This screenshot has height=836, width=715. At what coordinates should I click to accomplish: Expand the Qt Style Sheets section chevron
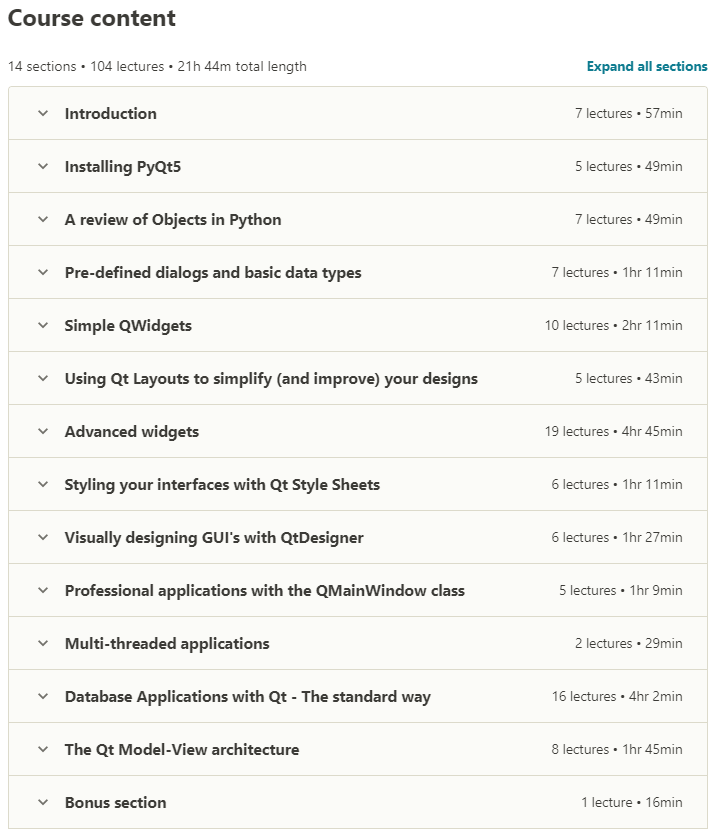pos(43,485)
